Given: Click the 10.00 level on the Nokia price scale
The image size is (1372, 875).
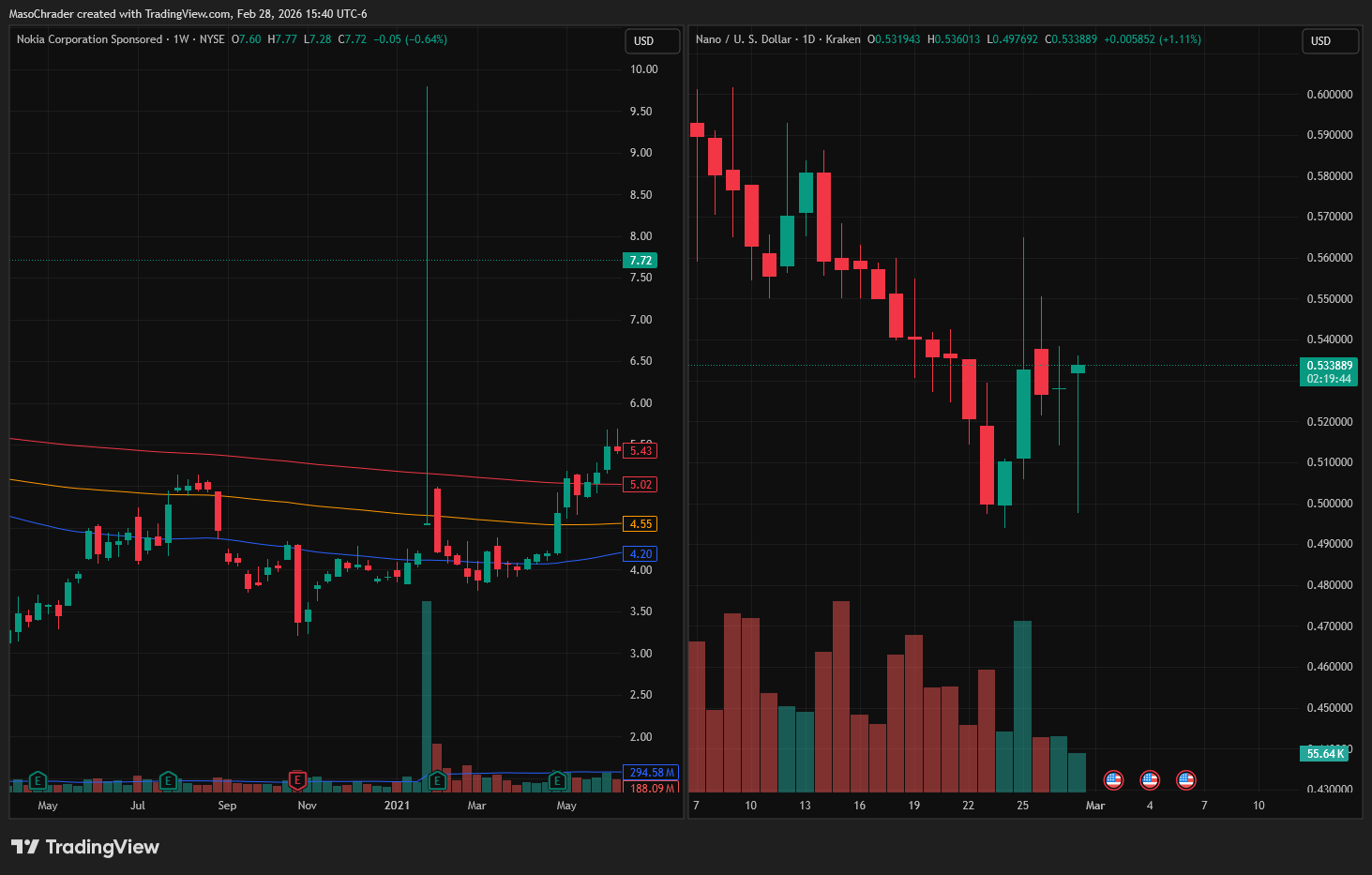Looking at the screenshot, I should [644, 69].
